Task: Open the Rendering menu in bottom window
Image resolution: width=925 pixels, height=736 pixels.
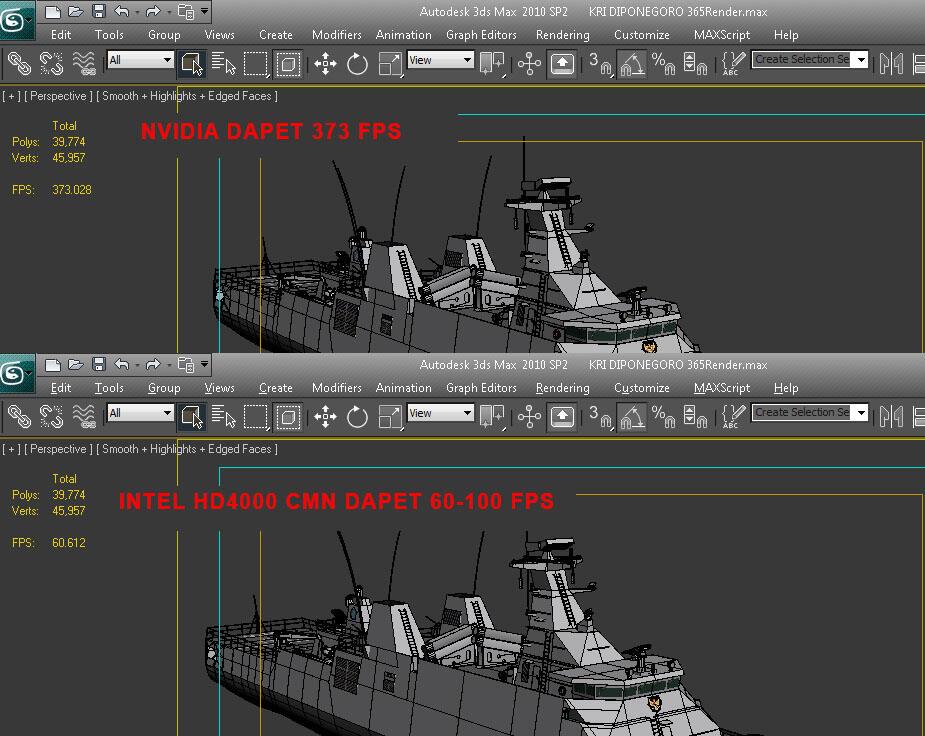Action: coord(562,388)
